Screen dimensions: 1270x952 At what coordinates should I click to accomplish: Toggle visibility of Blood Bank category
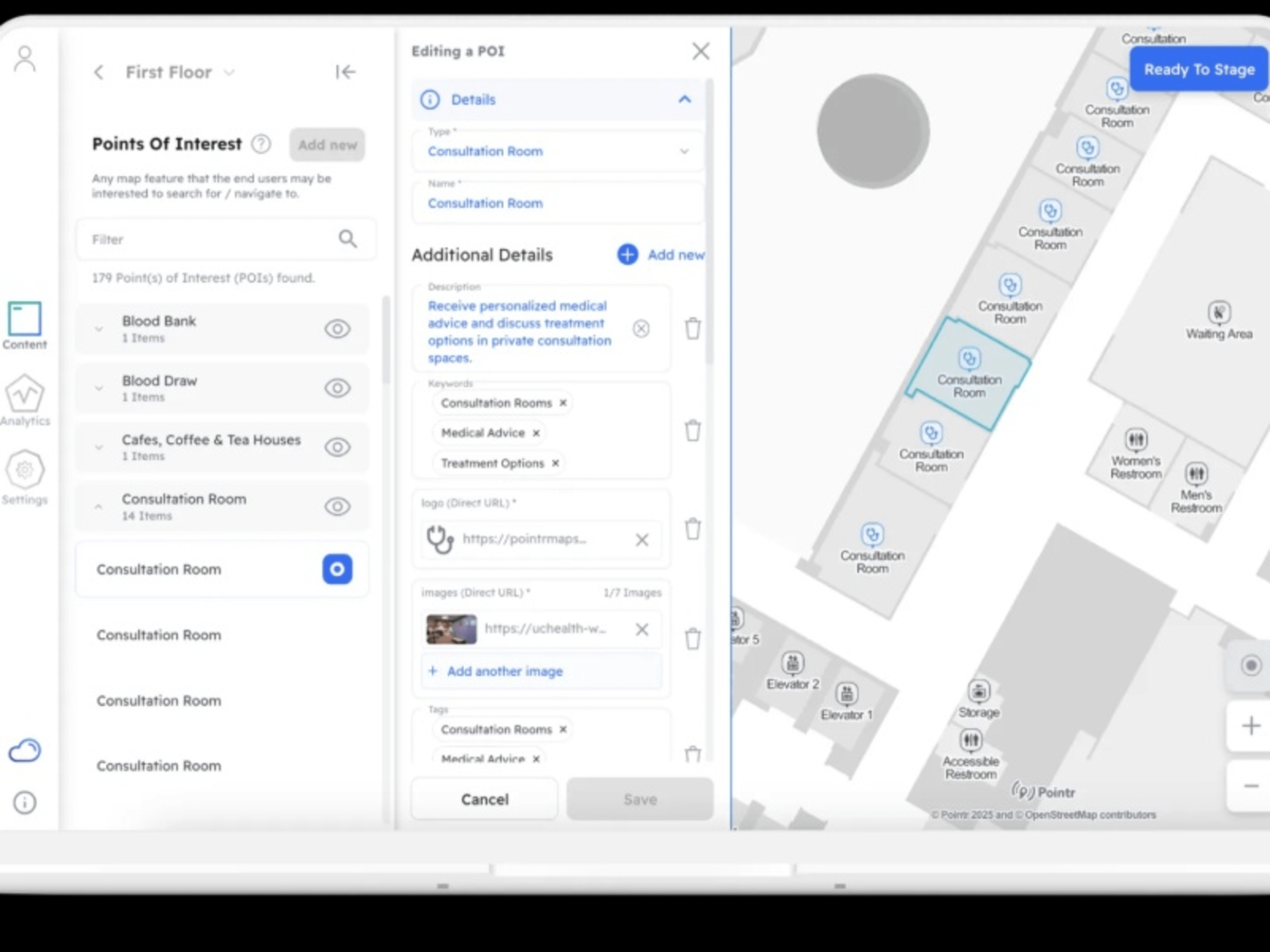[337, 329]
